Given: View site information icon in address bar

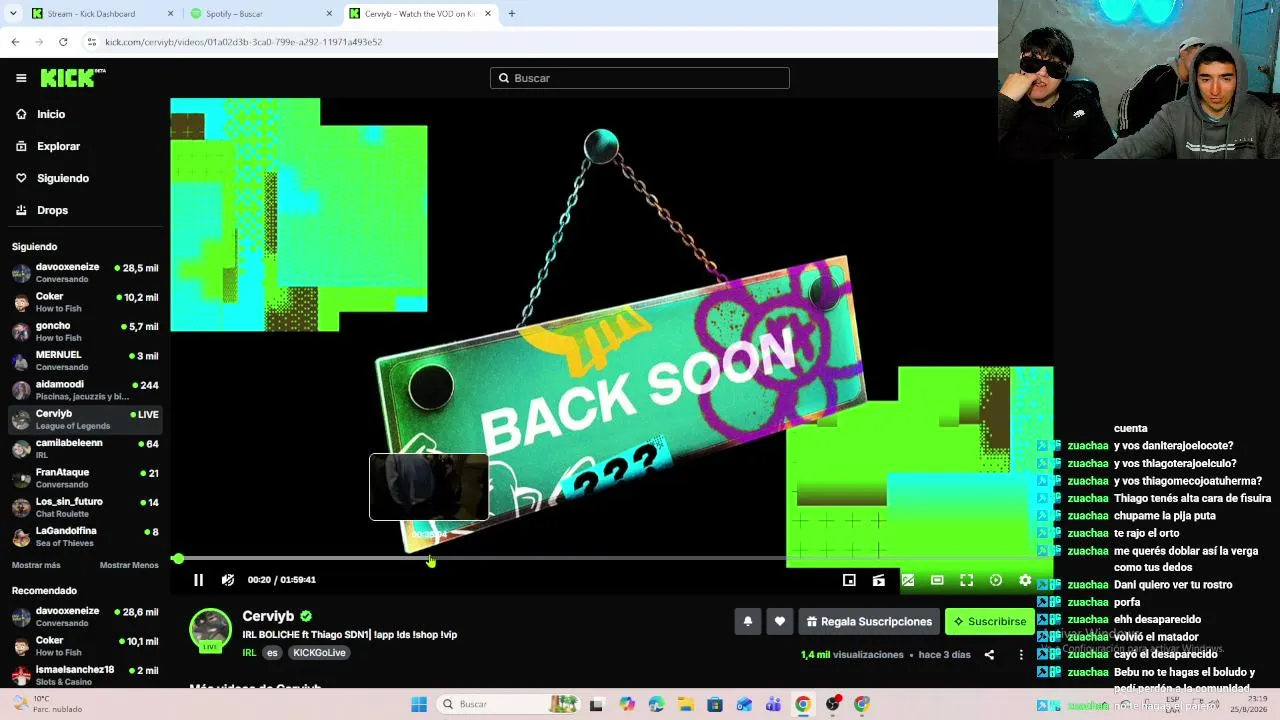Looking at the screenshot, I should tap(92, 42).
